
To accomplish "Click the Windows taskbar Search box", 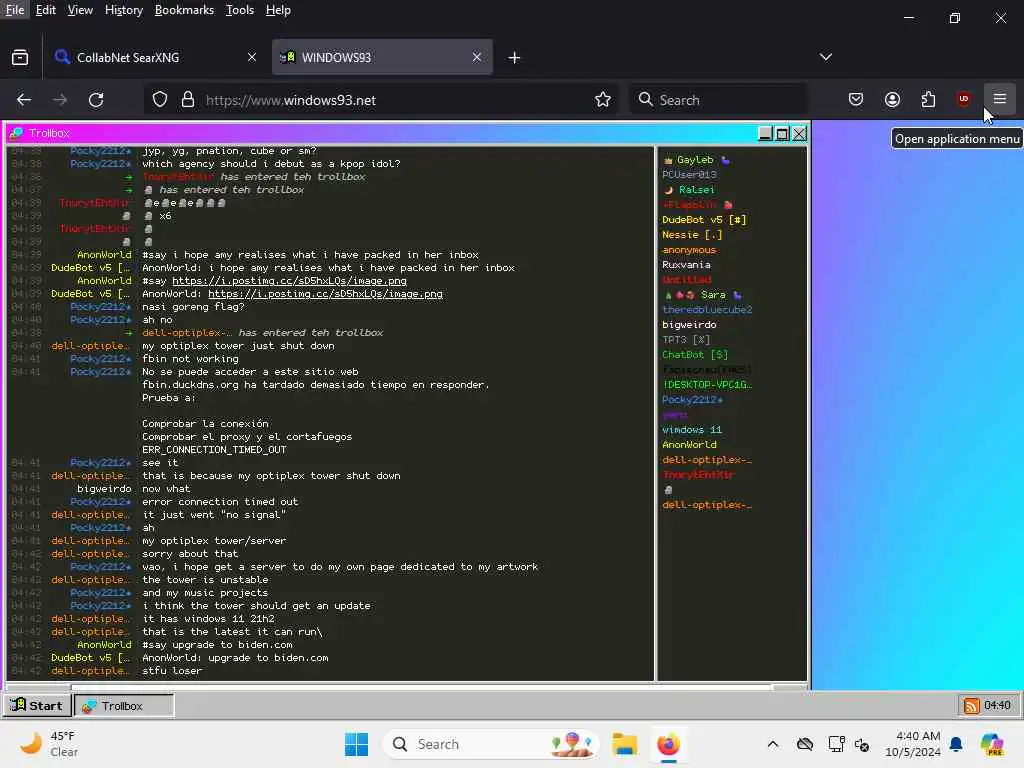I will [x=491, y=744].
